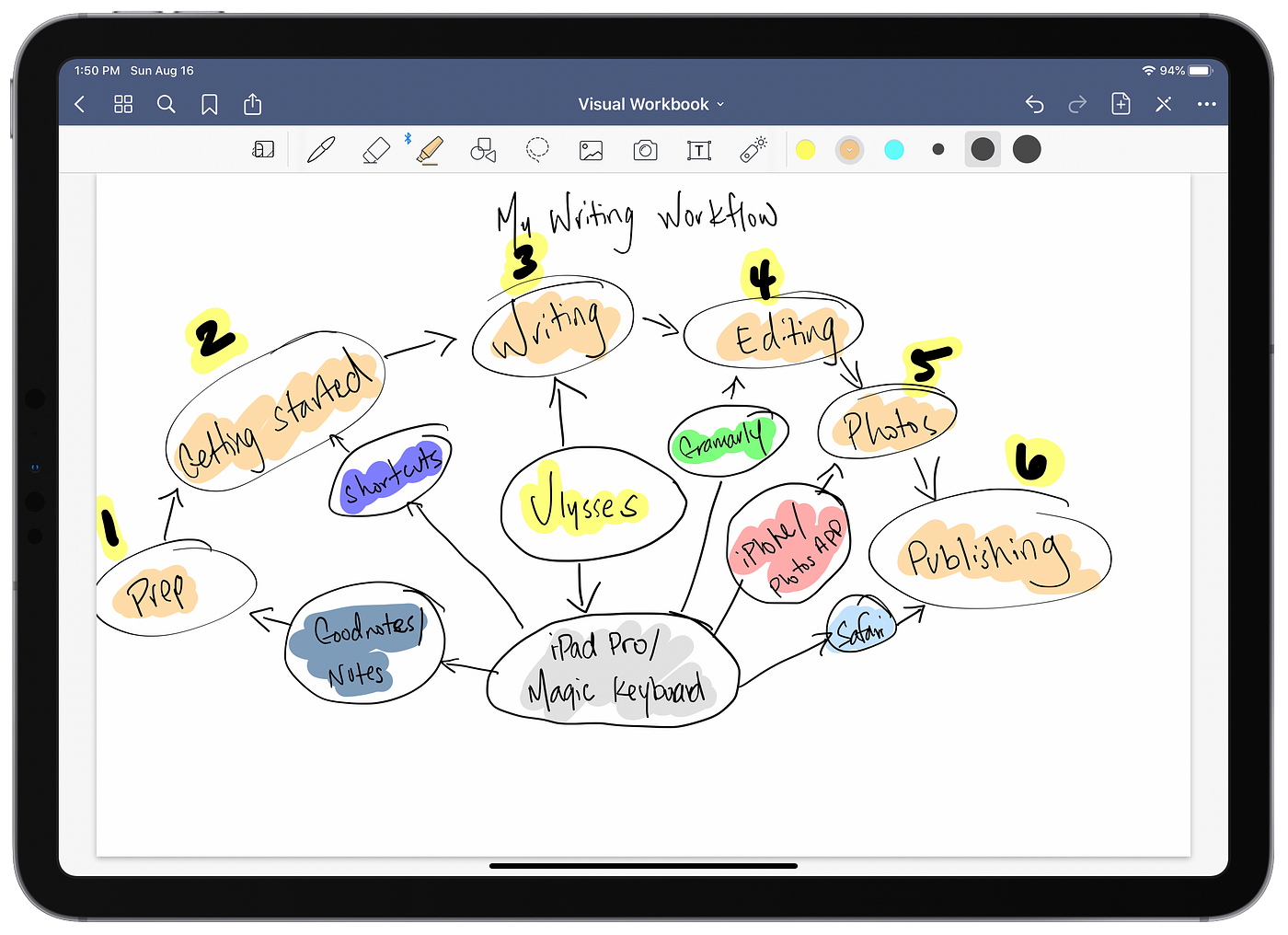Screen dimensions: 1288x935
Task: Tap the Sun Aug 16 date
Action: coord(162,71)
